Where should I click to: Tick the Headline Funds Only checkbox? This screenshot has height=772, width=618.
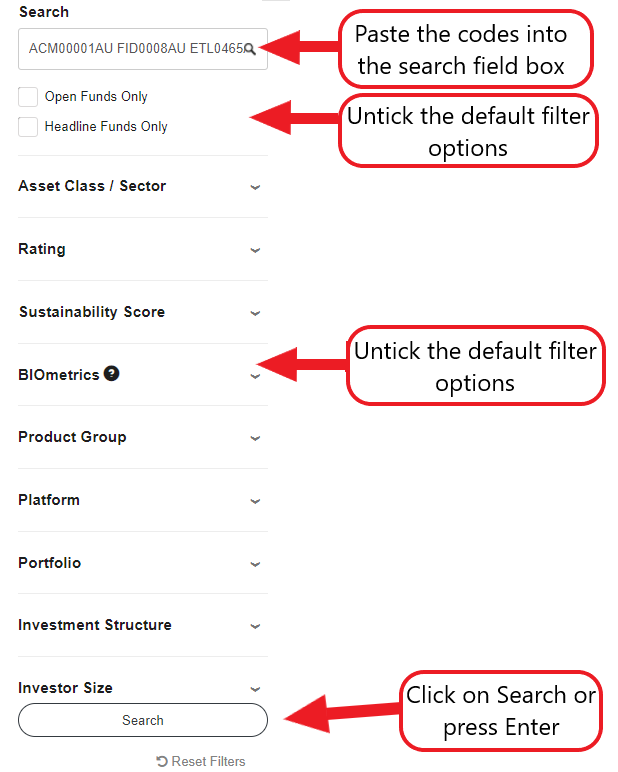[x=28, y=127]
